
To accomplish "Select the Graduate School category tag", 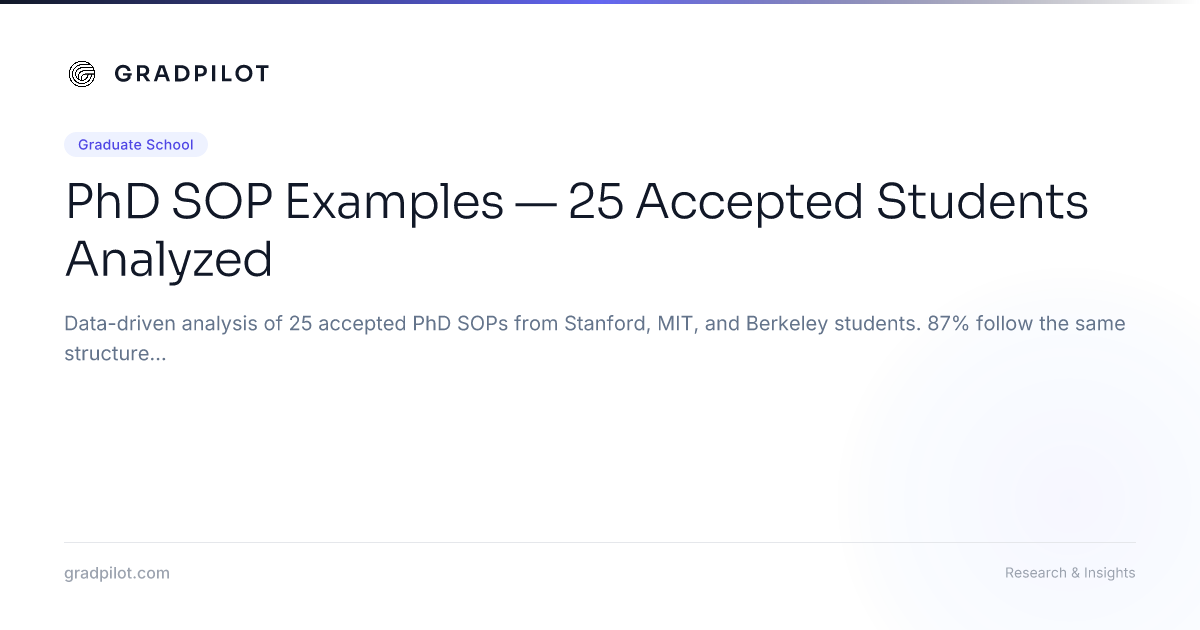I will 136,145.
